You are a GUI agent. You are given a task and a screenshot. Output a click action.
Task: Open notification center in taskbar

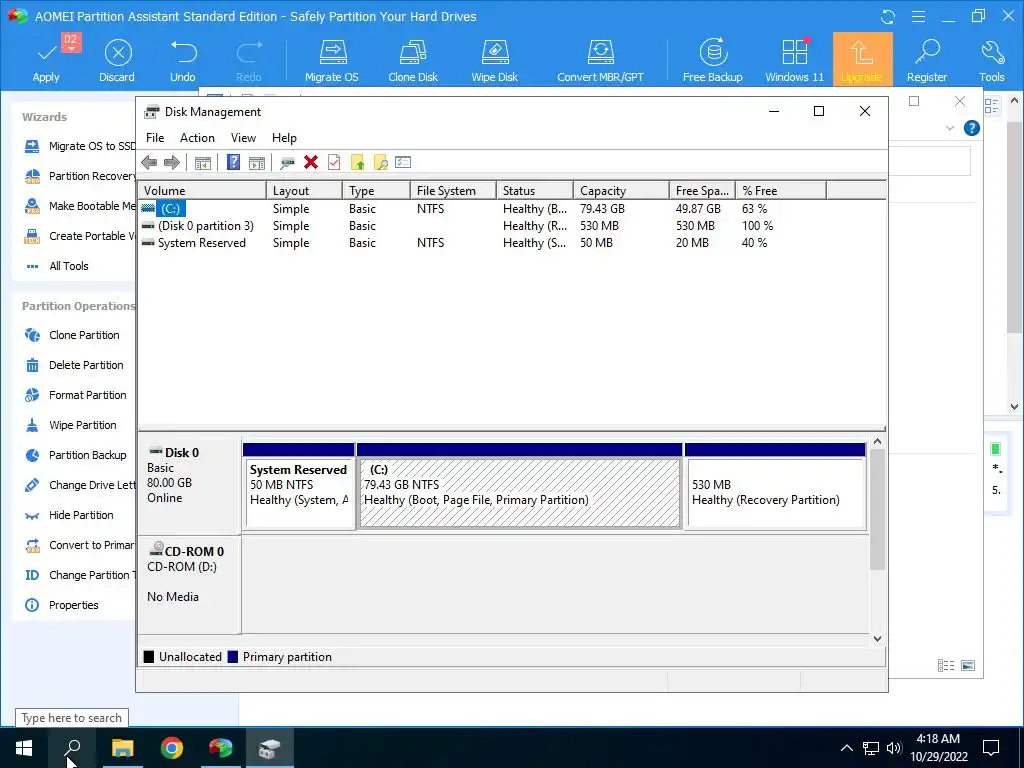click(991, 748)
